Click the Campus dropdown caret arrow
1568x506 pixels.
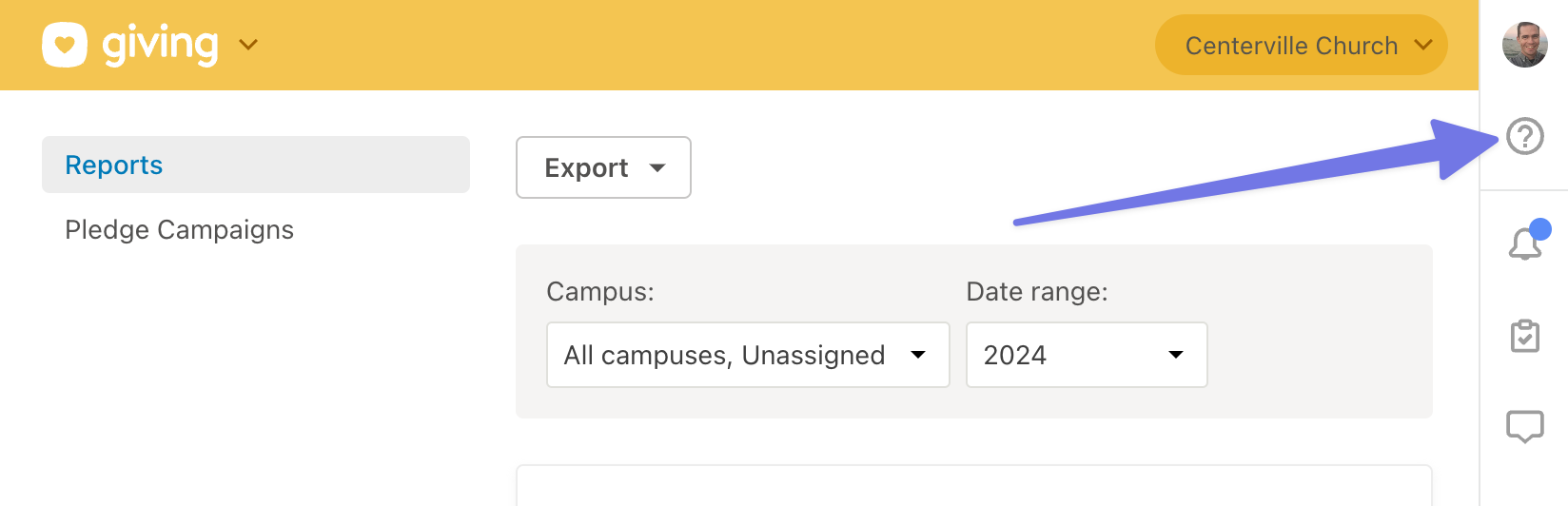pos(918,355)
